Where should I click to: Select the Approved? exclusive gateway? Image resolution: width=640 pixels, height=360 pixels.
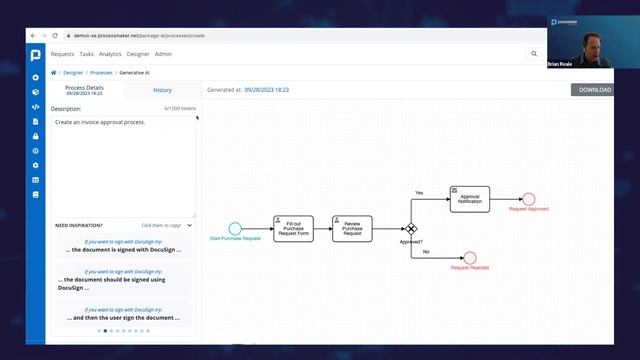click(x=411, y=229)
